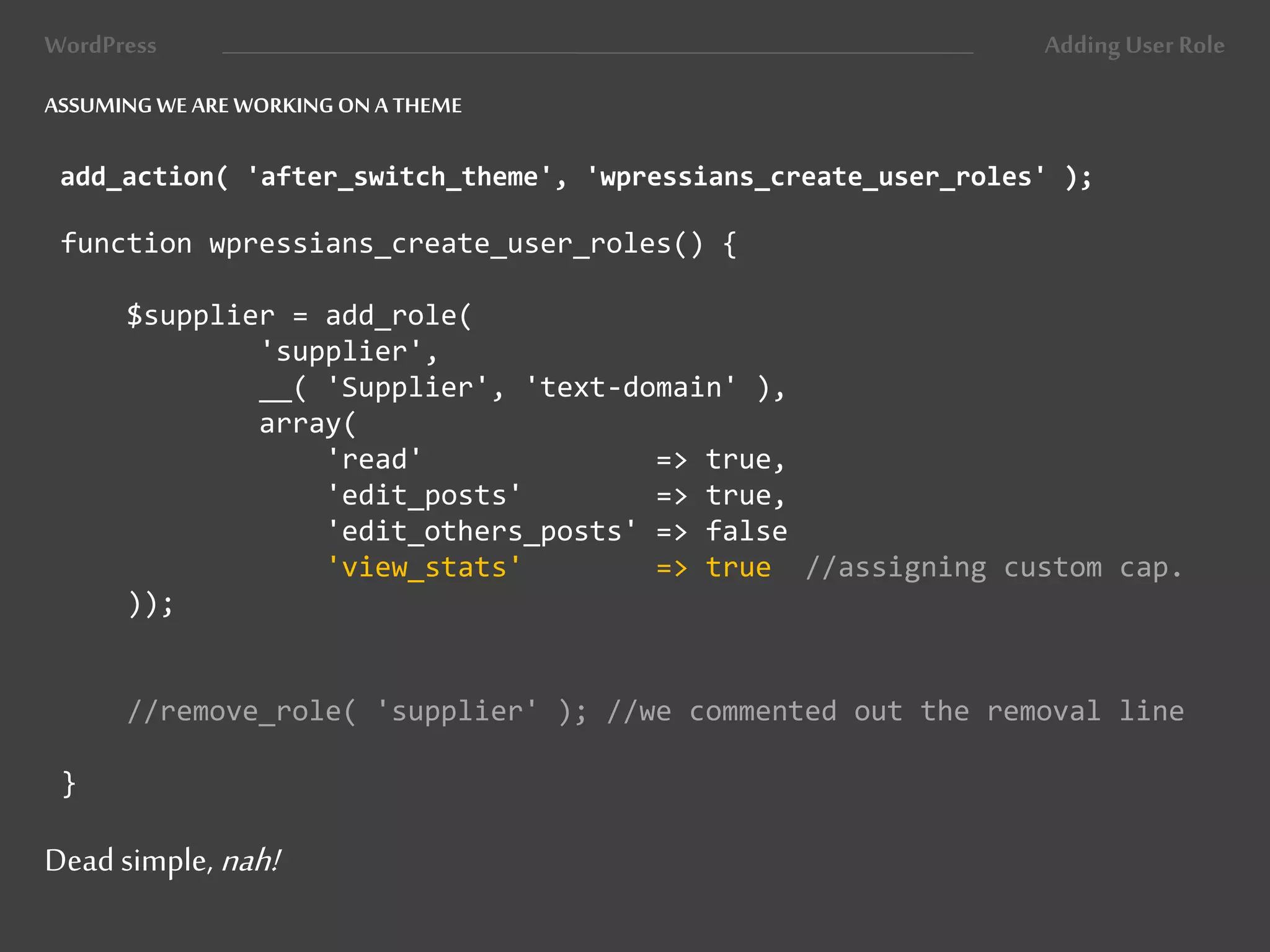
Task: Click the add_action code line
Action: [x=576, y=177]
